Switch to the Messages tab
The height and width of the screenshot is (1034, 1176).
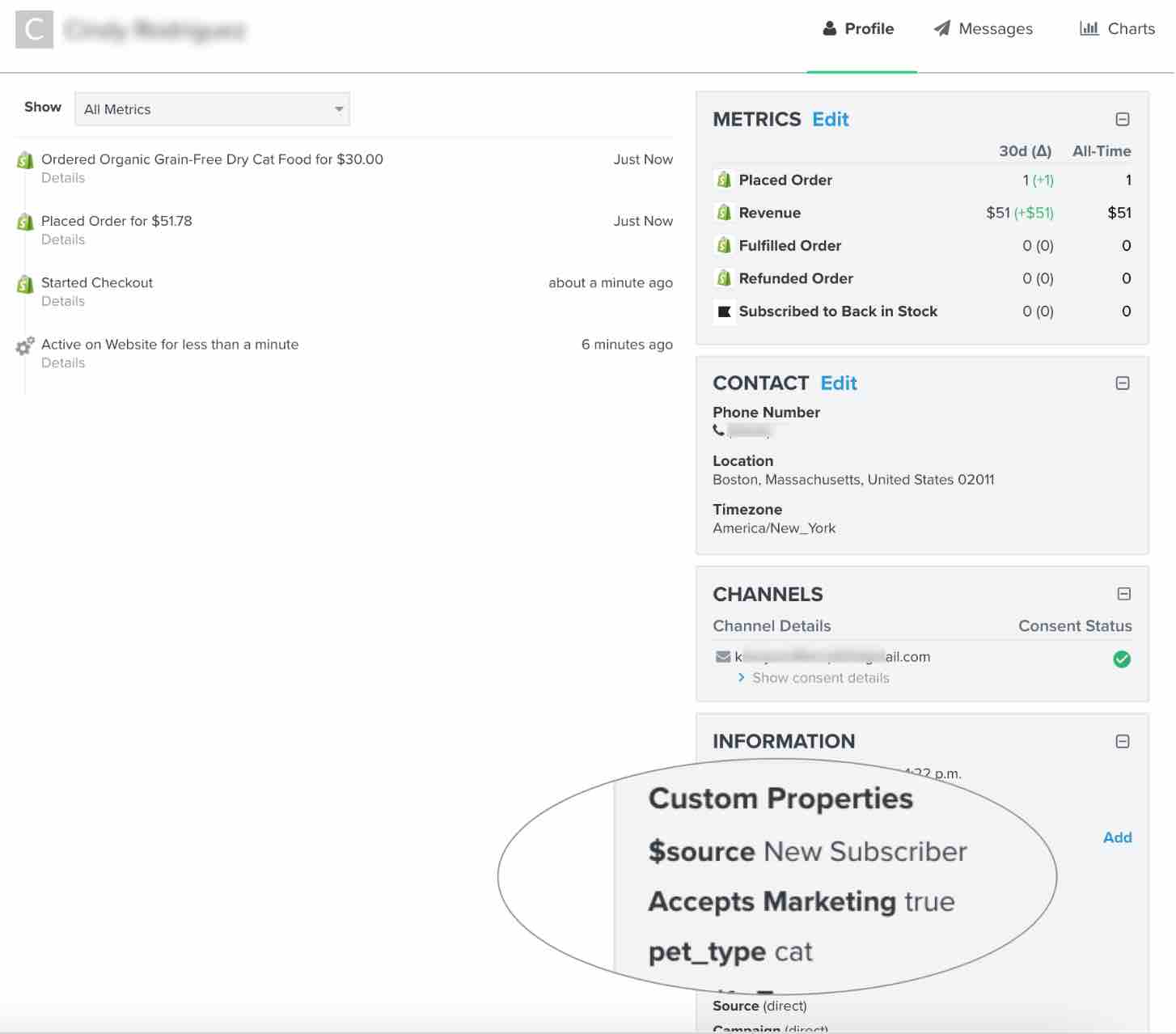[996, 28]
